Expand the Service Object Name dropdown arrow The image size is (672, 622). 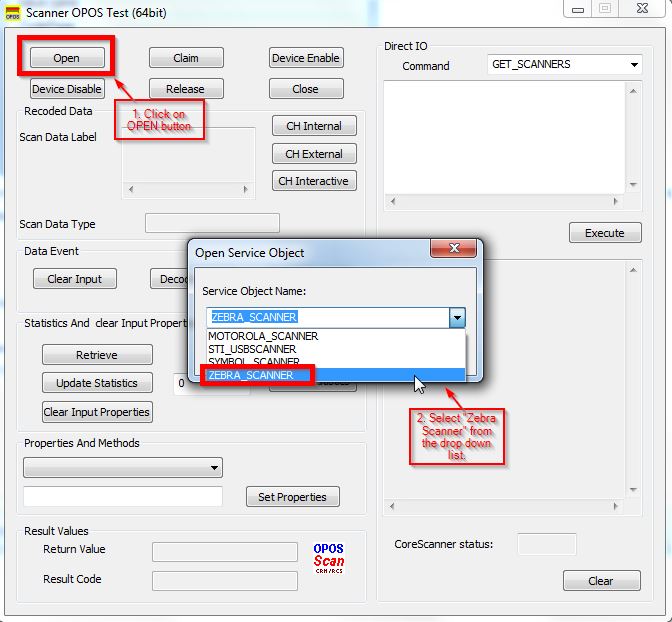point(456,317)
